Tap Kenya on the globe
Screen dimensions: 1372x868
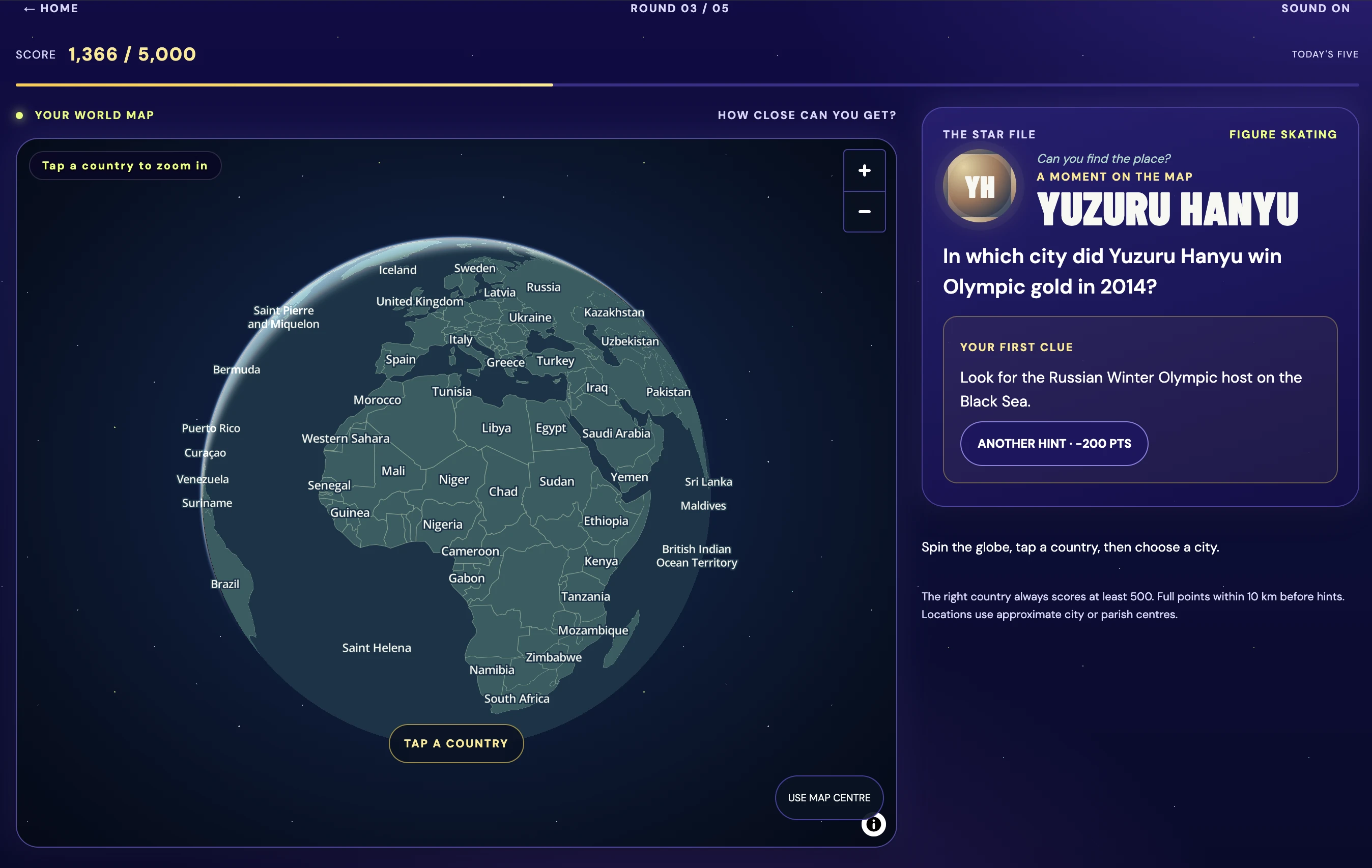click(x=601, y=561)
